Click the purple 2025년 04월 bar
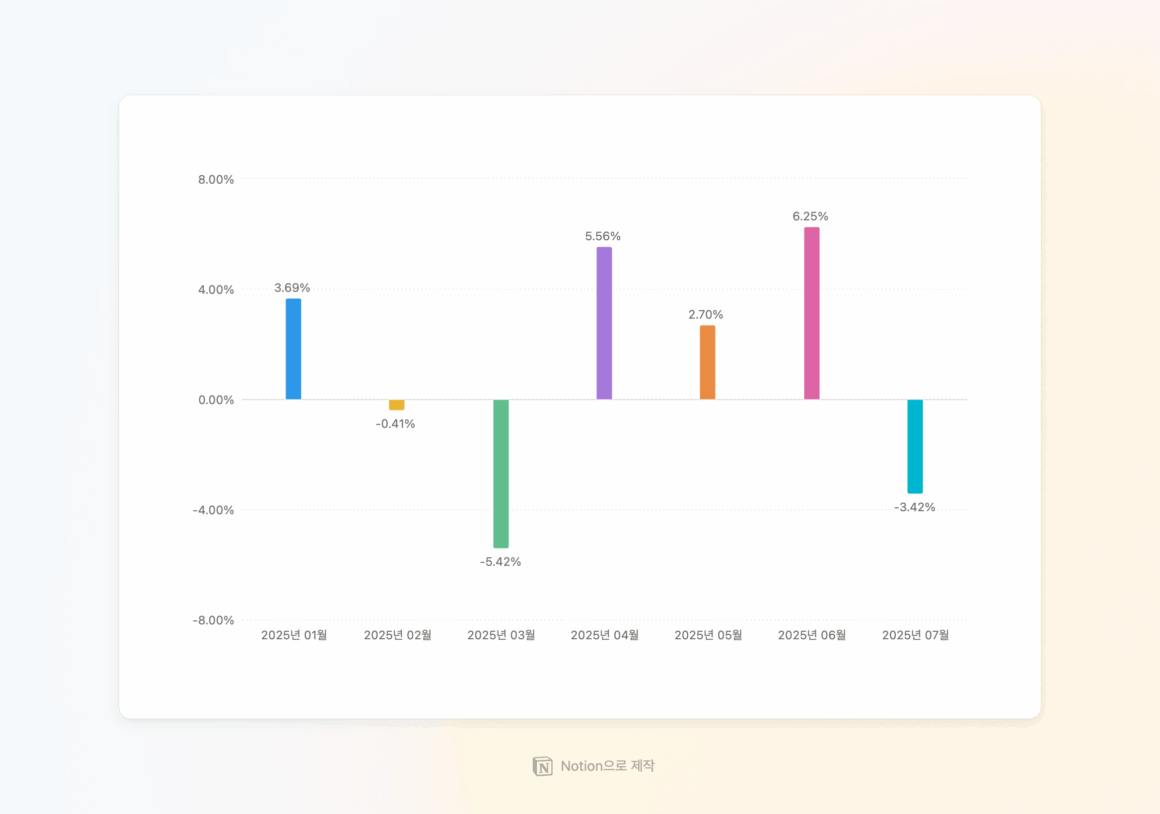The image size is (1160, 814). [x=604, y=323]
